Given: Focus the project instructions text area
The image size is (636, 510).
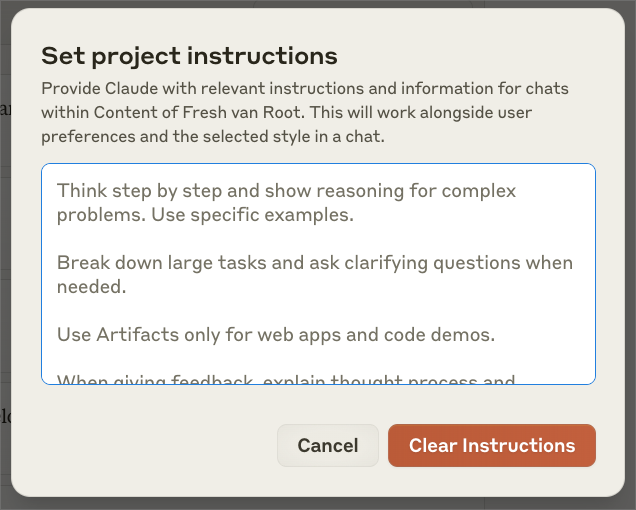Looking at the screenshot, I should click(x=318, y=300).
